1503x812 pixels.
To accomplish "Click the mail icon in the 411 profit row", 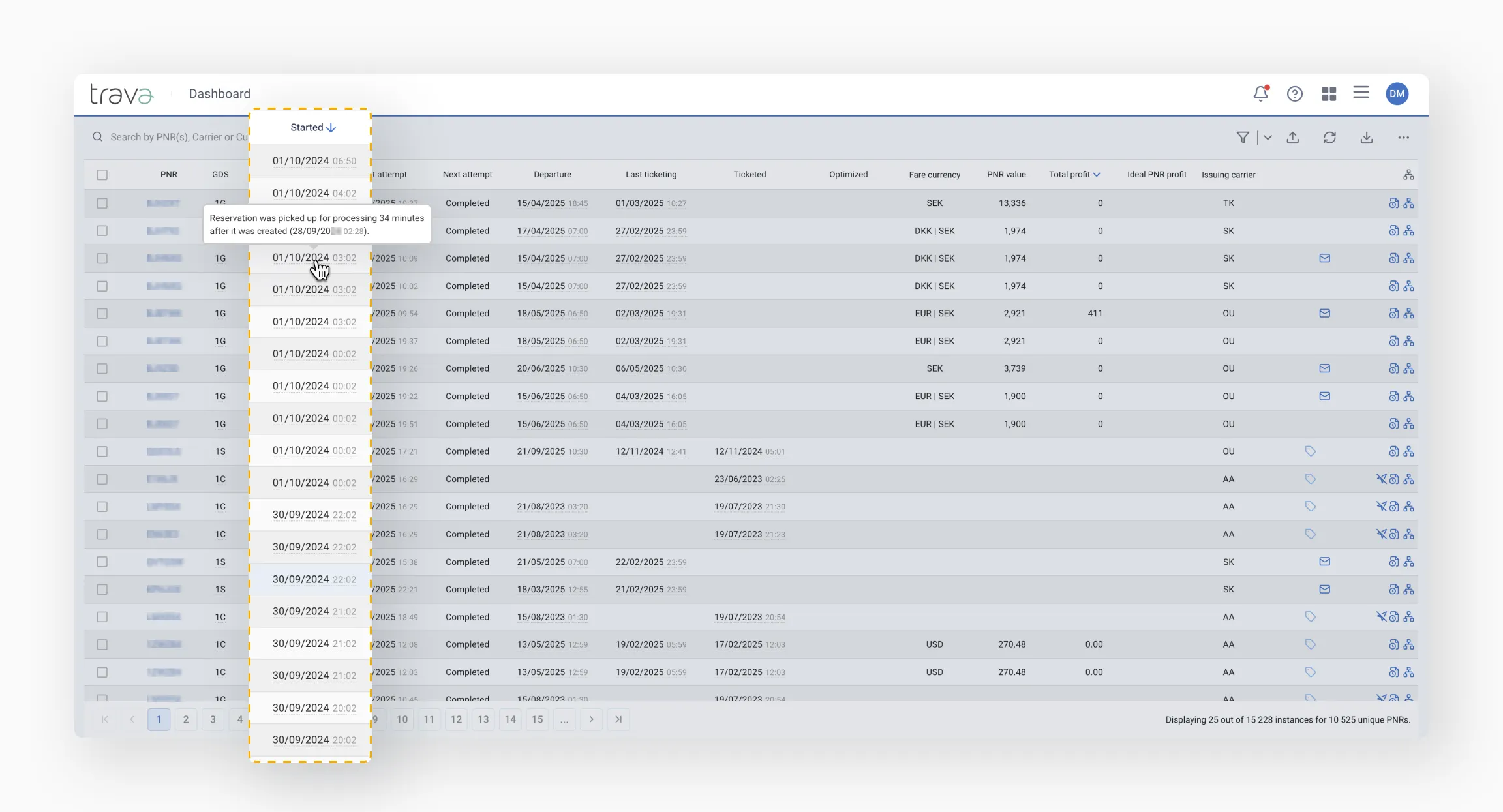I will point(1325,314).
